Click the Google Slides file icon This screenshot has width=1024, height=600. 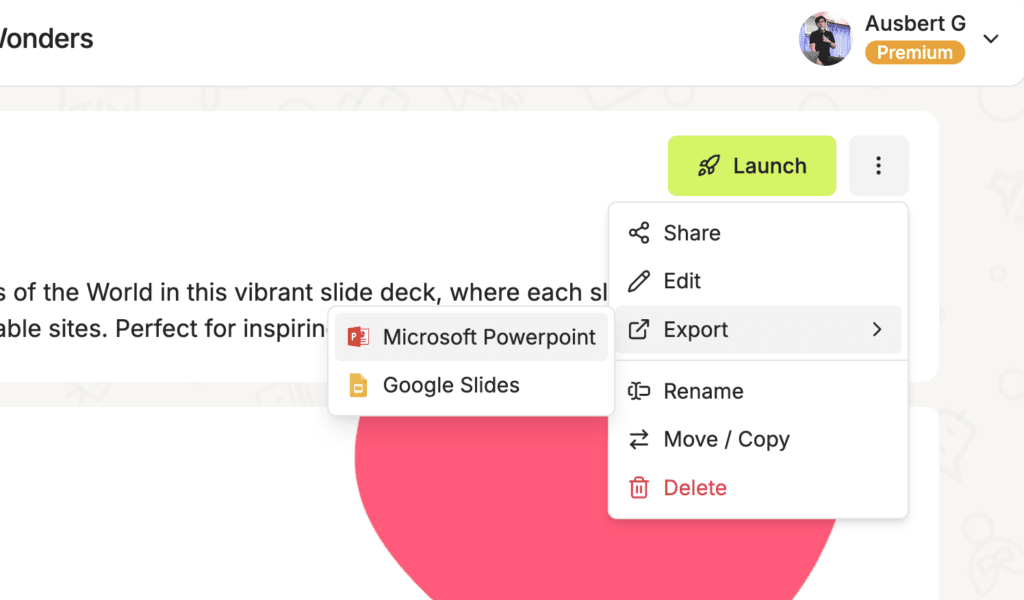[358, 385]
